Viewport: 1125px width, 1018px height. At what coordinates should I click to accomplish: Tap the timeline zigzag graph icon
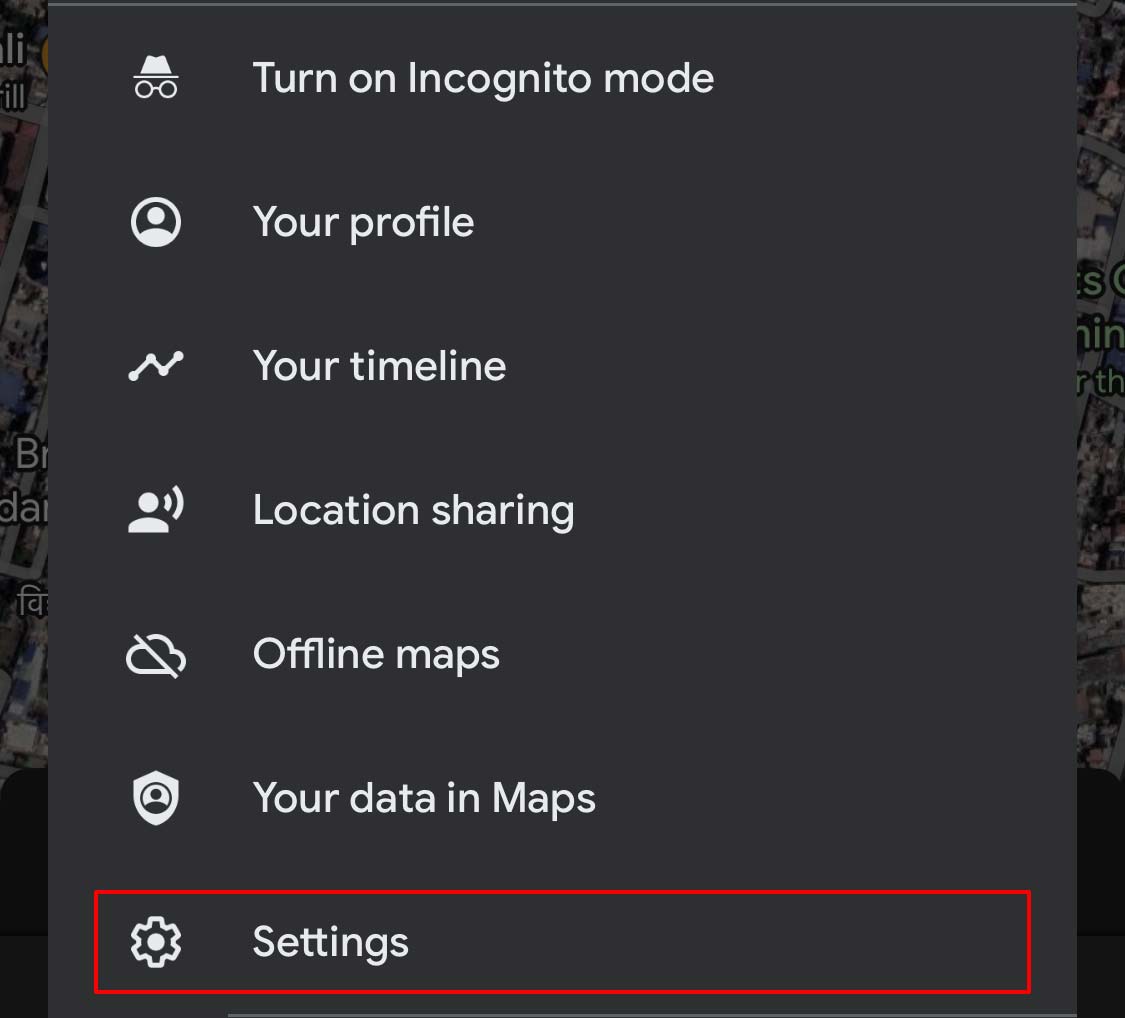156,366
